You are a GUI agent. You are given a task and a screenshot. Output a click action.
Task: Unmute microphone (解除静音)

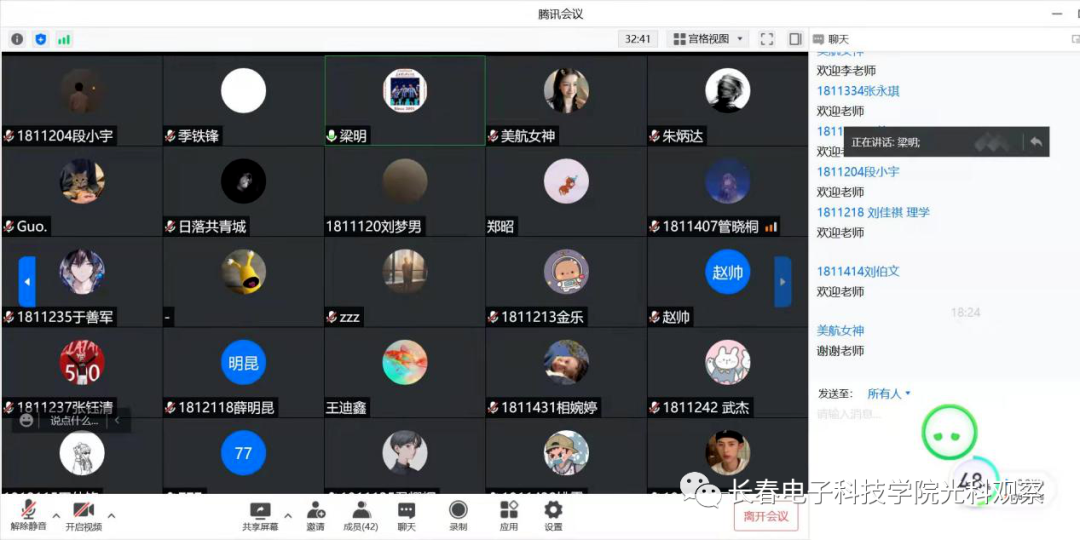[x=28, y=515]
